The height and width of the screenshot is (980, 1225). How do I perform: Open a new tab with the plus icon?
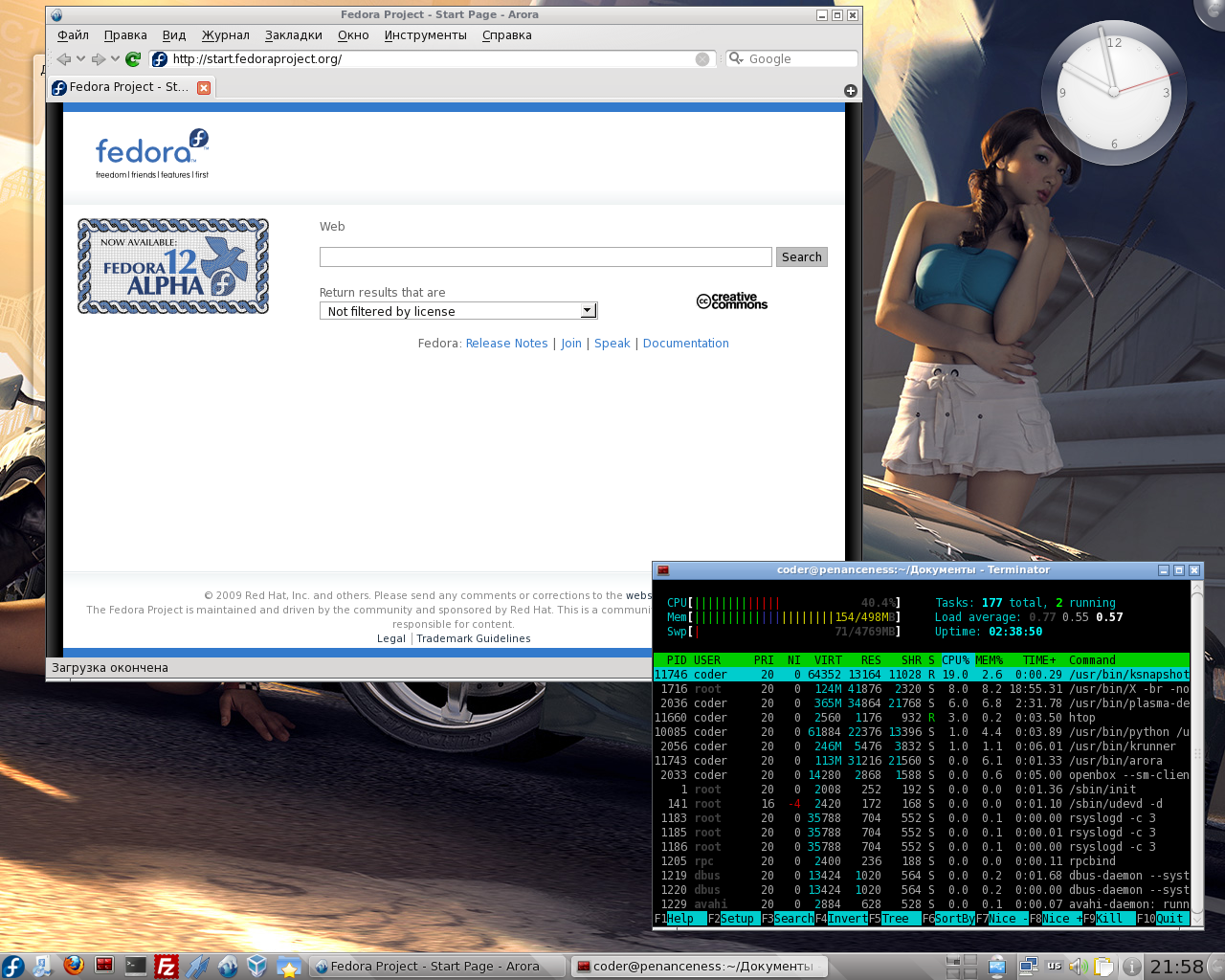click(850, 91)
